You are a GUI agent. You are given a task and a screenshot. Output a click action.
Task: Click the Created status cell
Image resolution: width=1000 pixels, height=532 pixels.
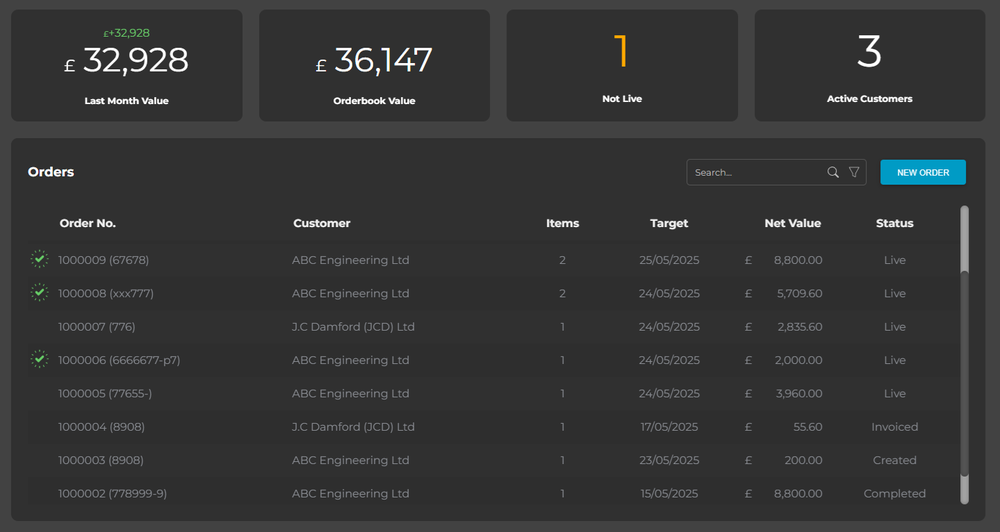click(x=895, y=460)
